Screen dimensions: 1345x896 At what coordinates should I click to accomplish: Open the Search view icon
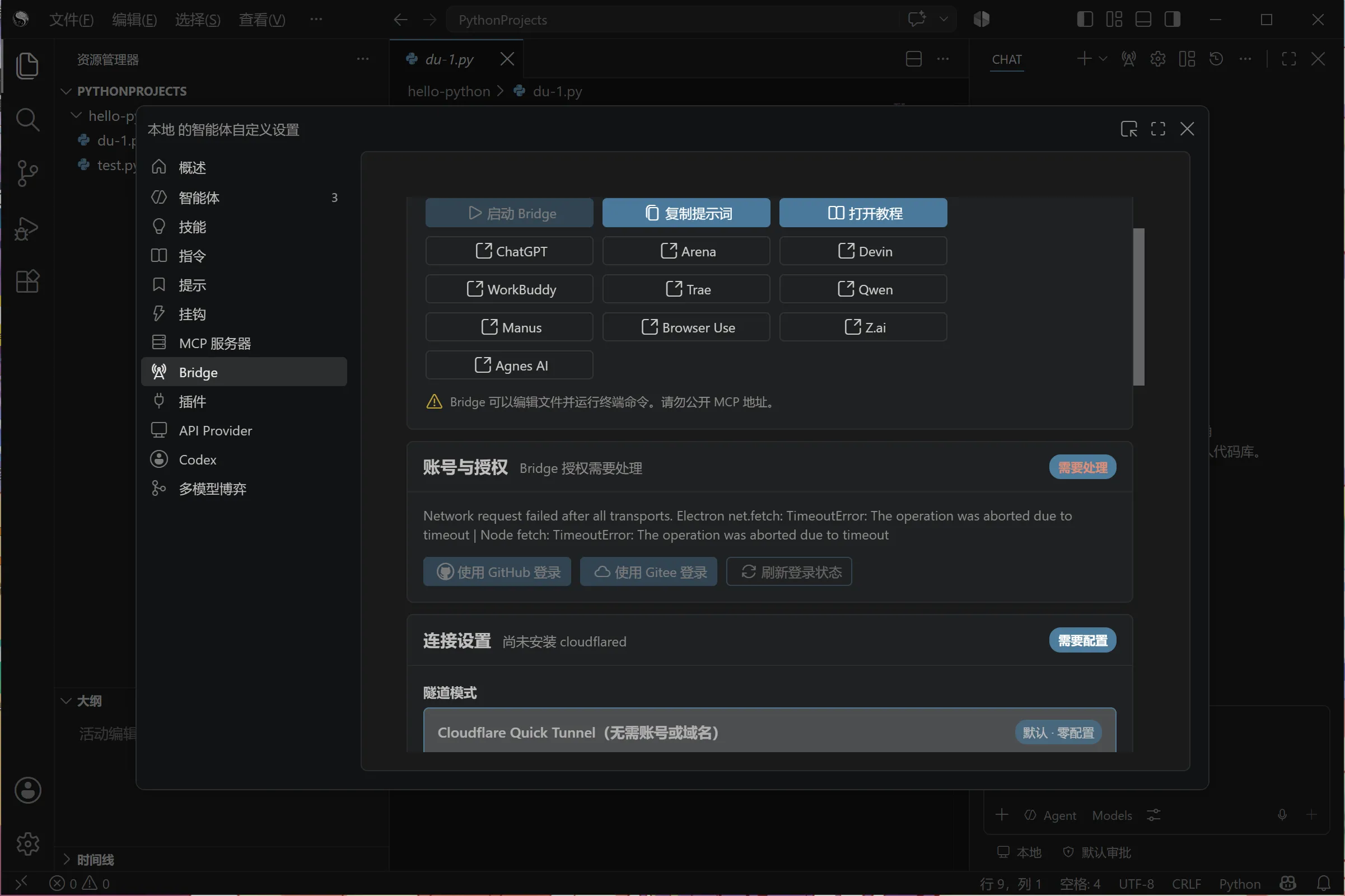point(27,119)
